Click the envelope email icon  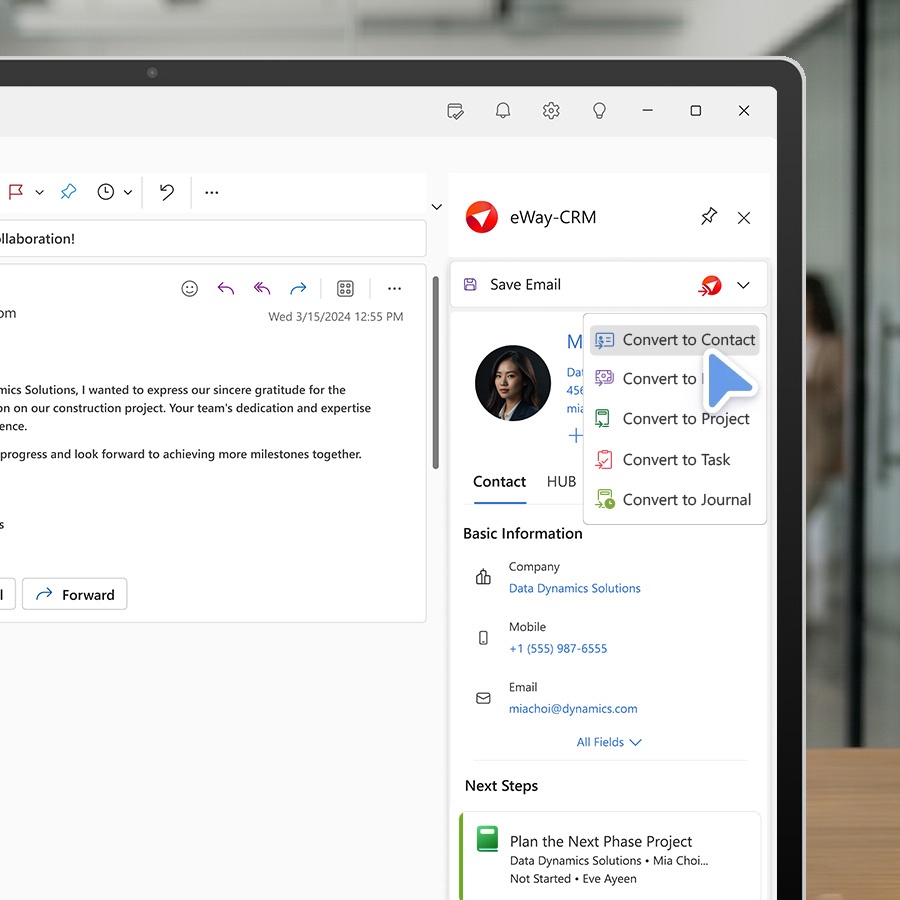point(483,698)
